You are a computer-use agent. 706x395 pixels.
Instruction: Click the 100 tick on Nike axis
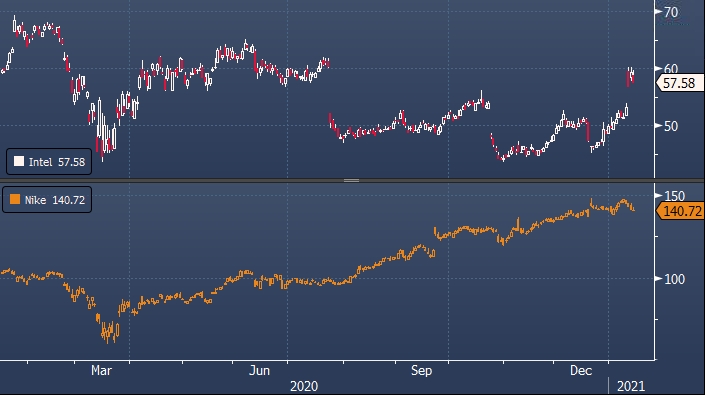pos(674,279)
